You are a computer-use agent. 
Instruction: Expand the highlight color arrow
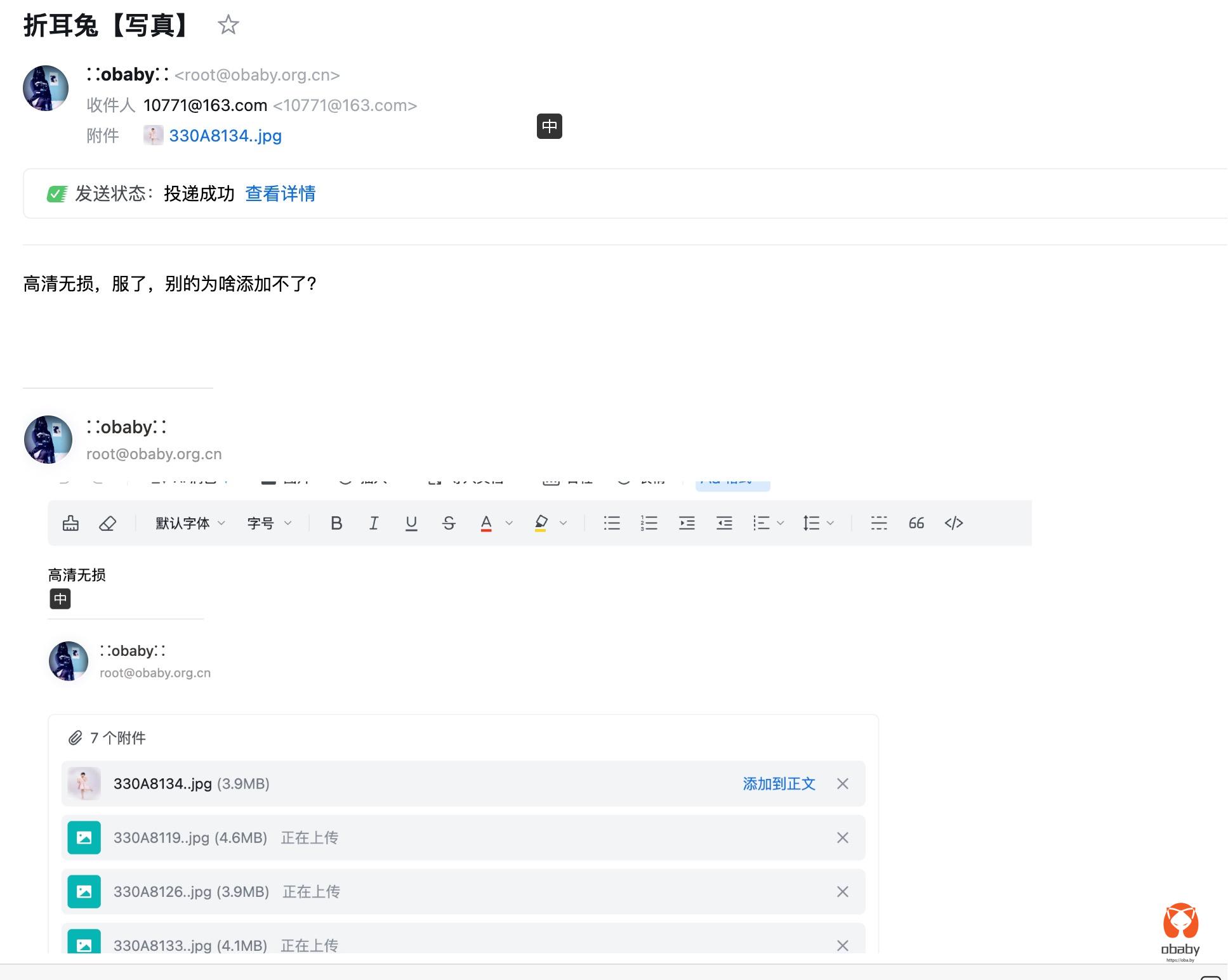(563, 523)
